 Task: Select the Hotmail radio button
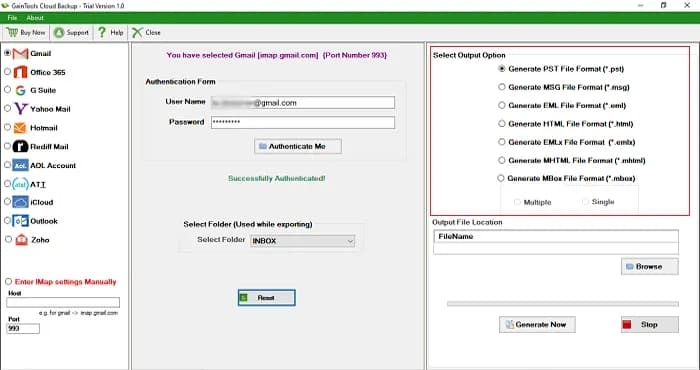[x=8, y=127]
